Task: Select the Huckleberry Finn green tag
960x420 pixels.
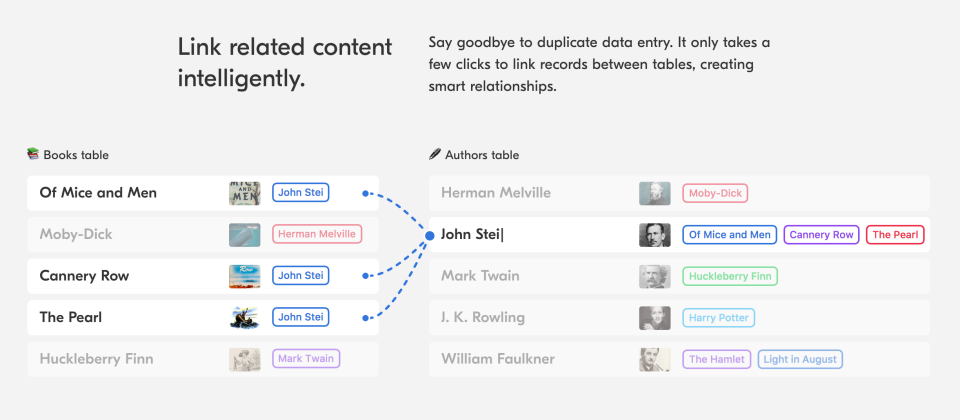Action: [x=731, y=277]
